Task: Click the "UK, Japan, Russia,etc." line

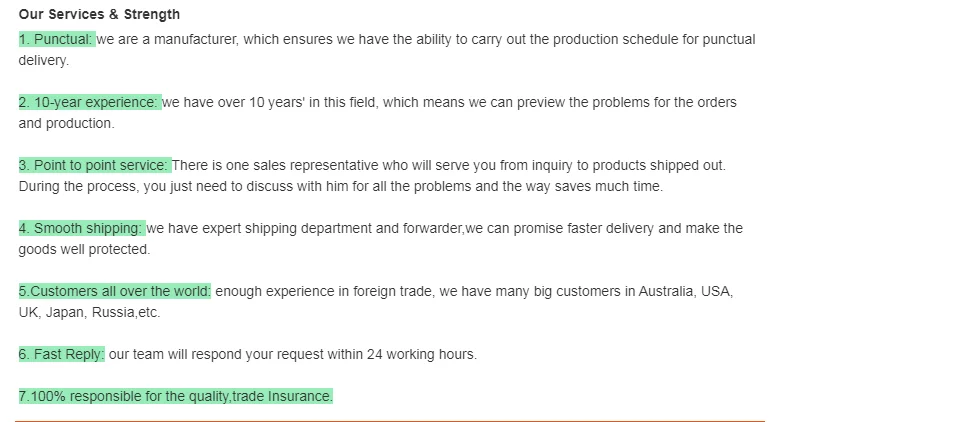Action: [89, 313]
